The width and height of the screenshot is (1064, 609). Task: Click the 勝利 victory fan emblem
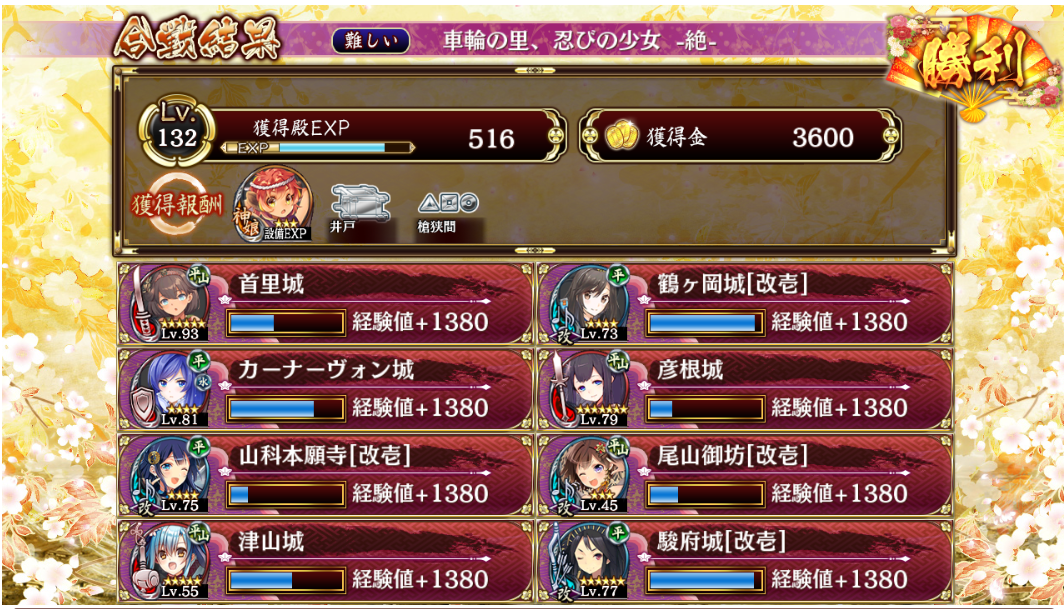pyautogui.click(x=973, y=62)
